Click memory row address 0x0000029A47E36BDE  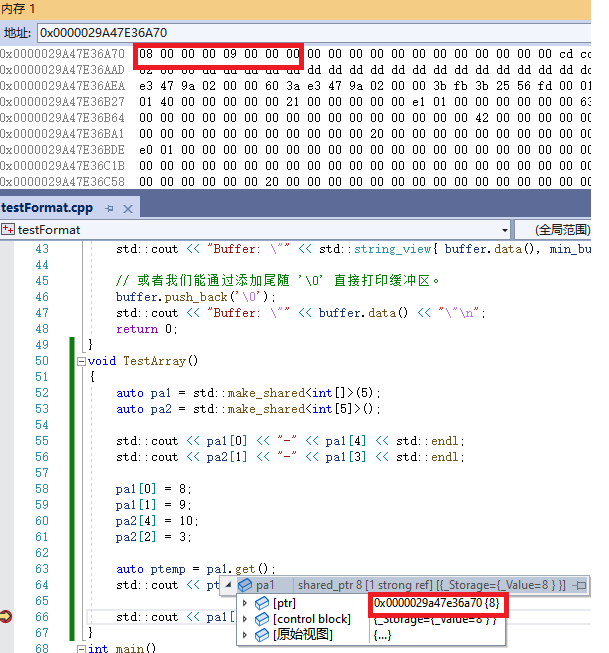pyautogui.click(x=62, y=150)
